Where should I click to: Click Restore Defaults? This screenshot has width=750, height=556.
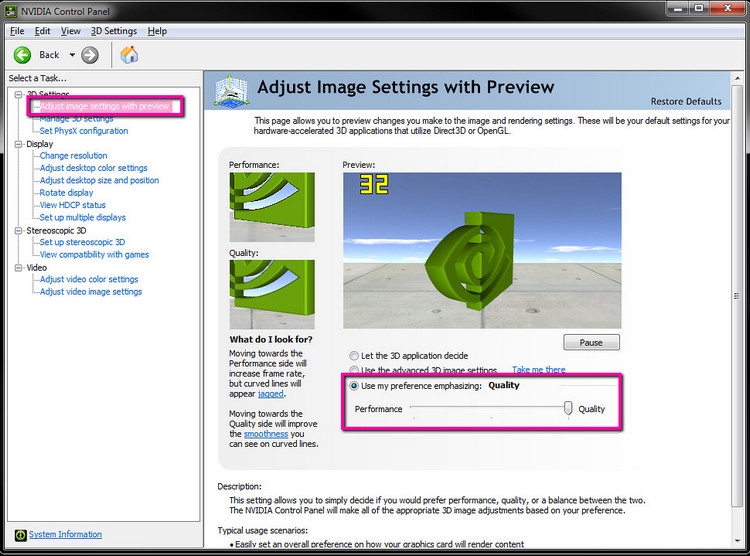[686, 101]
